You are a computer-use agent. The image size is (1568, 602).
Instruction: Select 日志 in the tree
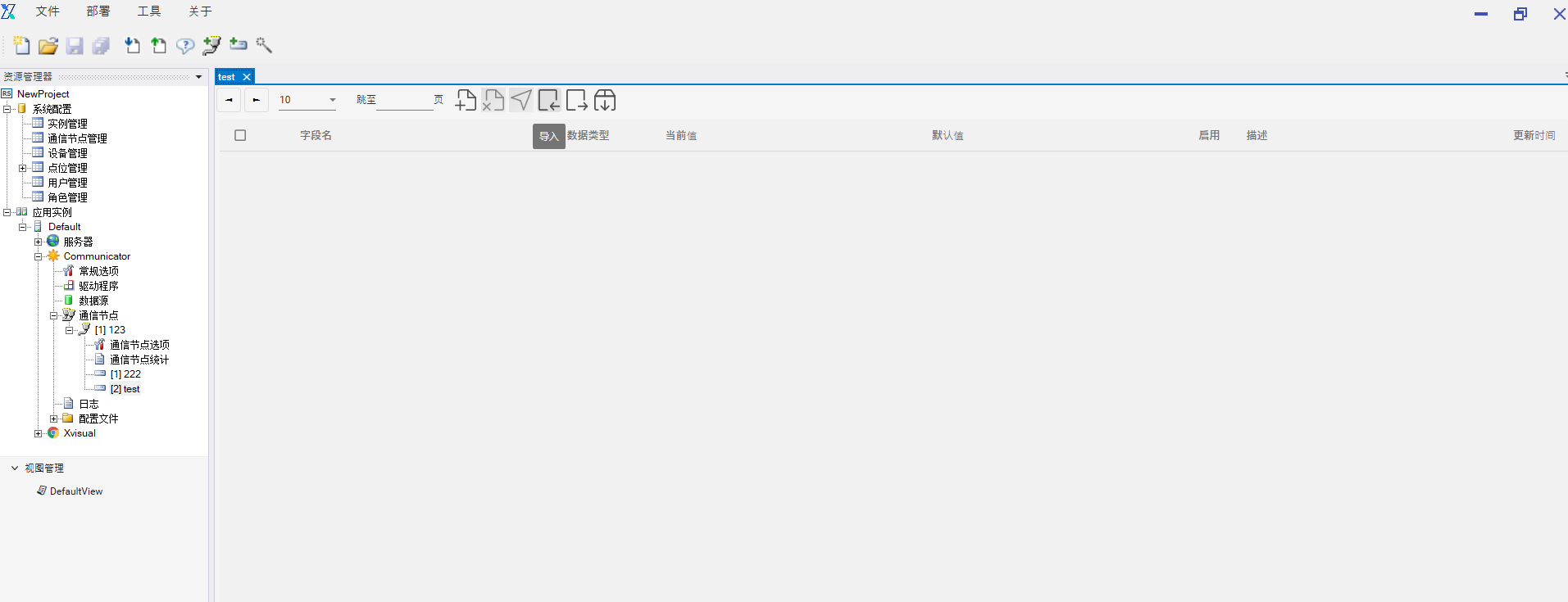tap(89, 404)
